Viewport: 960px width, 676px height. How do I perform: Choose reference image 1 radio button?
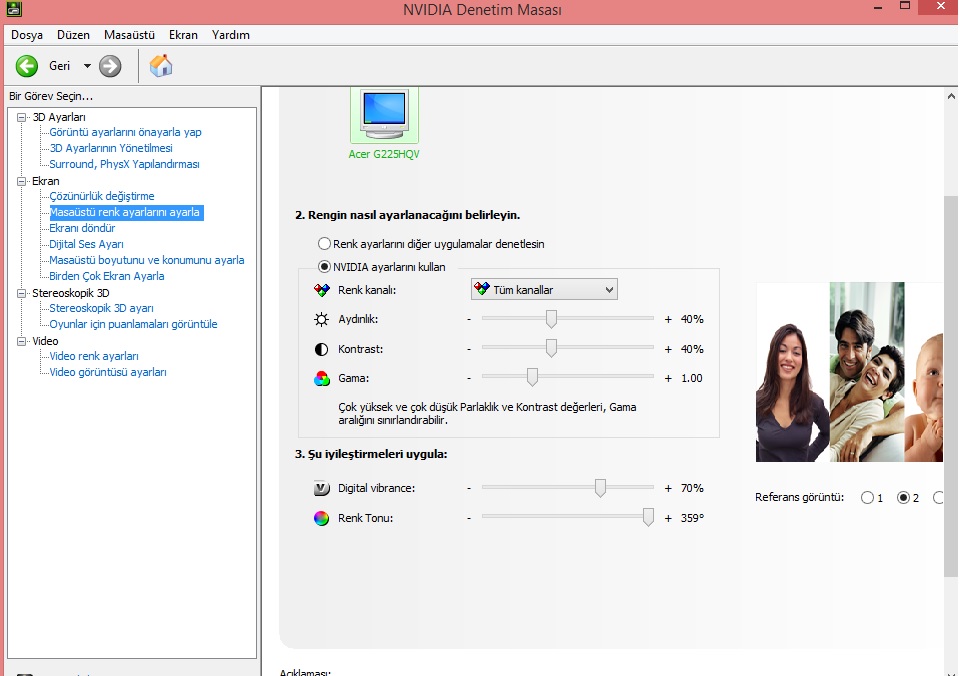tap(867, 498)
